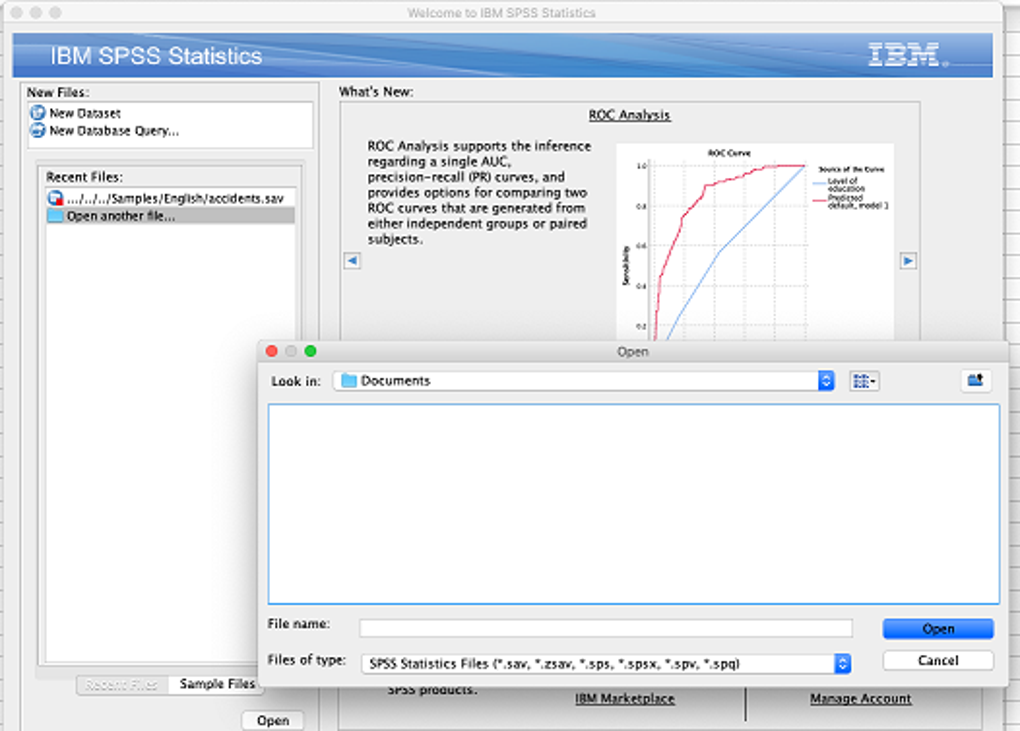Change file list view mode
The width and height of the screenshot is (1020, 731).
point(865,381)
